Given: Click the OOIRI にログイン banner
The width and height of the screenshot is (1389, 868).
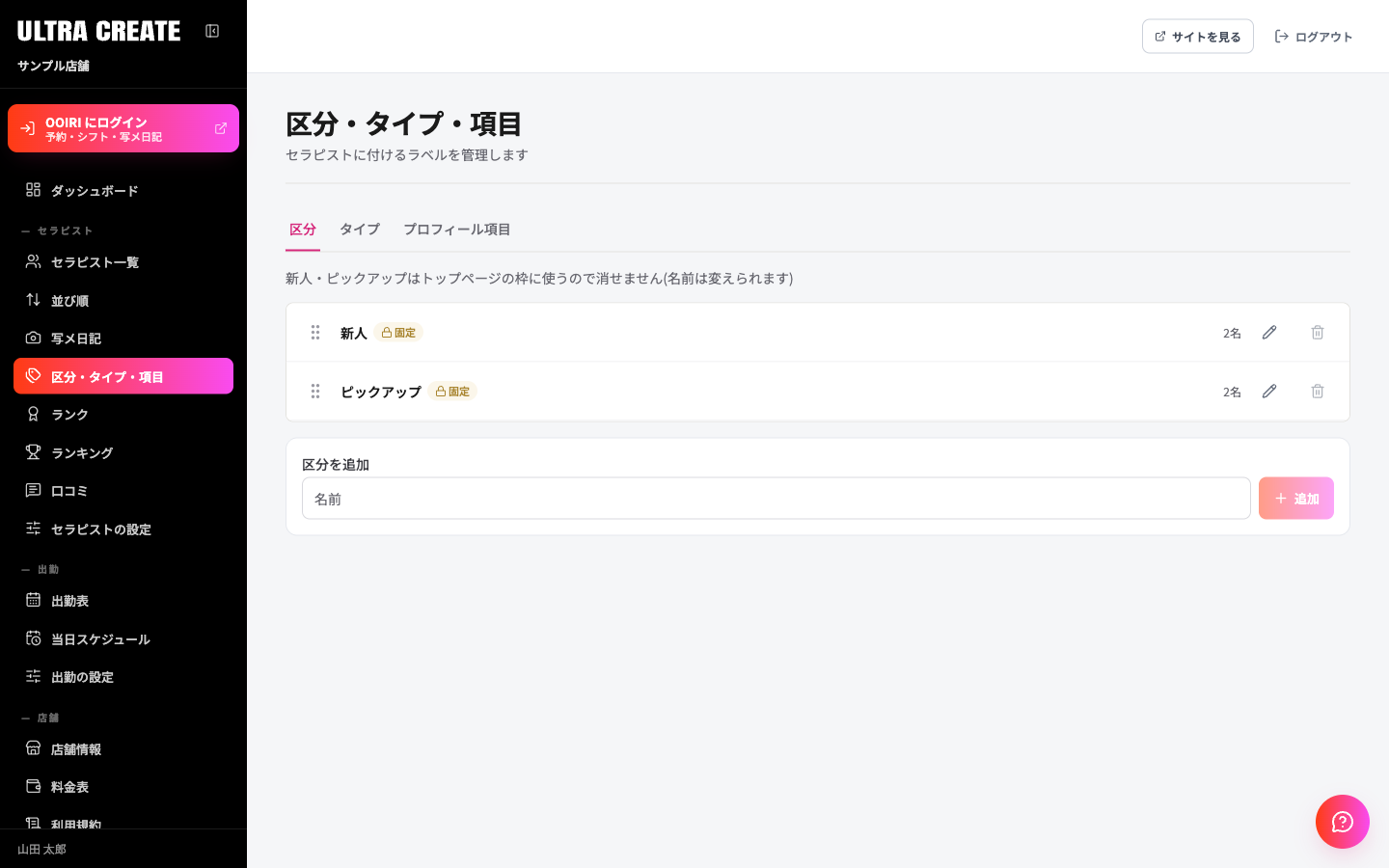Looking at the screenshot, I should [x=123, y=128].
